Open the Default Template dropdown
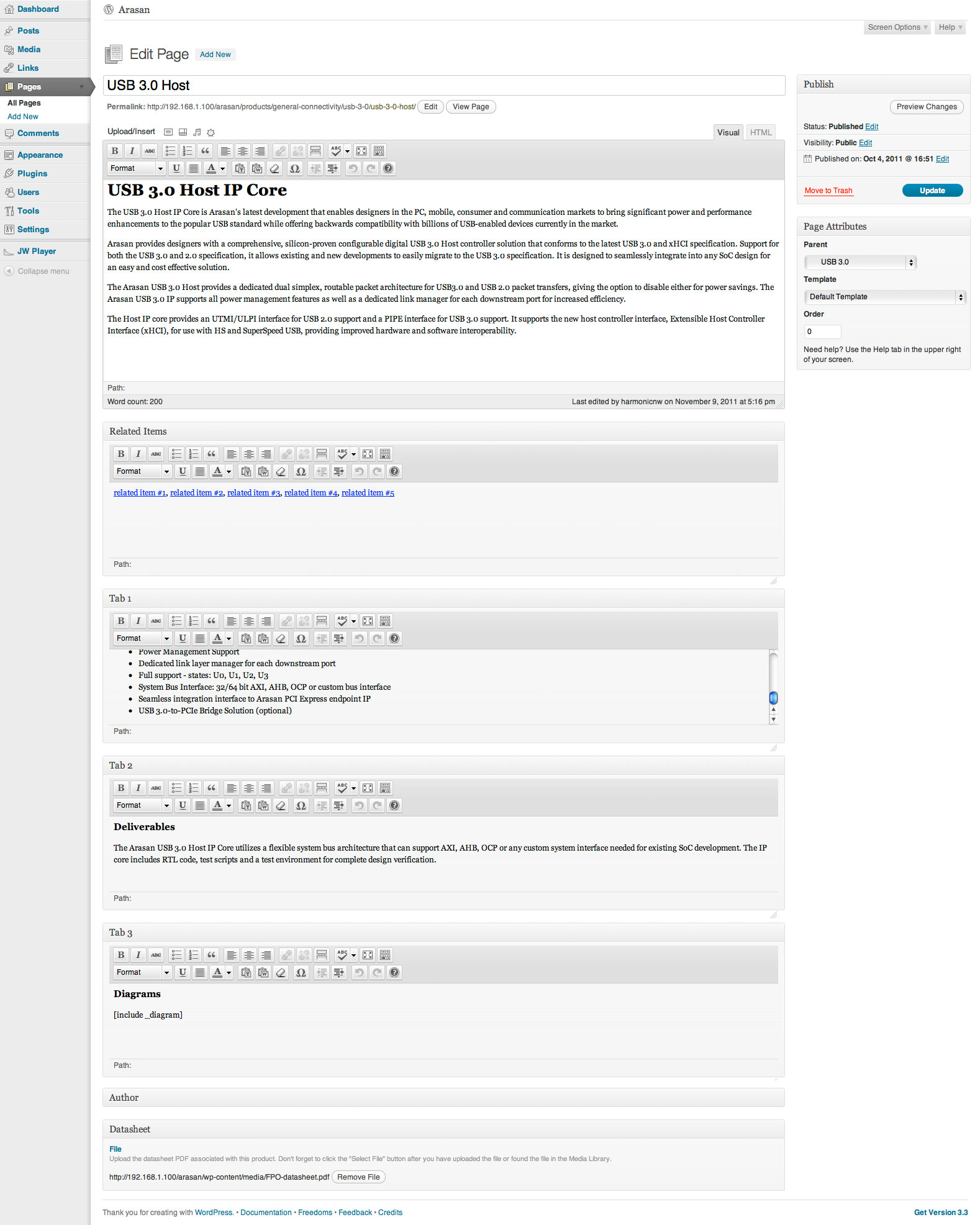 (884, 297)
